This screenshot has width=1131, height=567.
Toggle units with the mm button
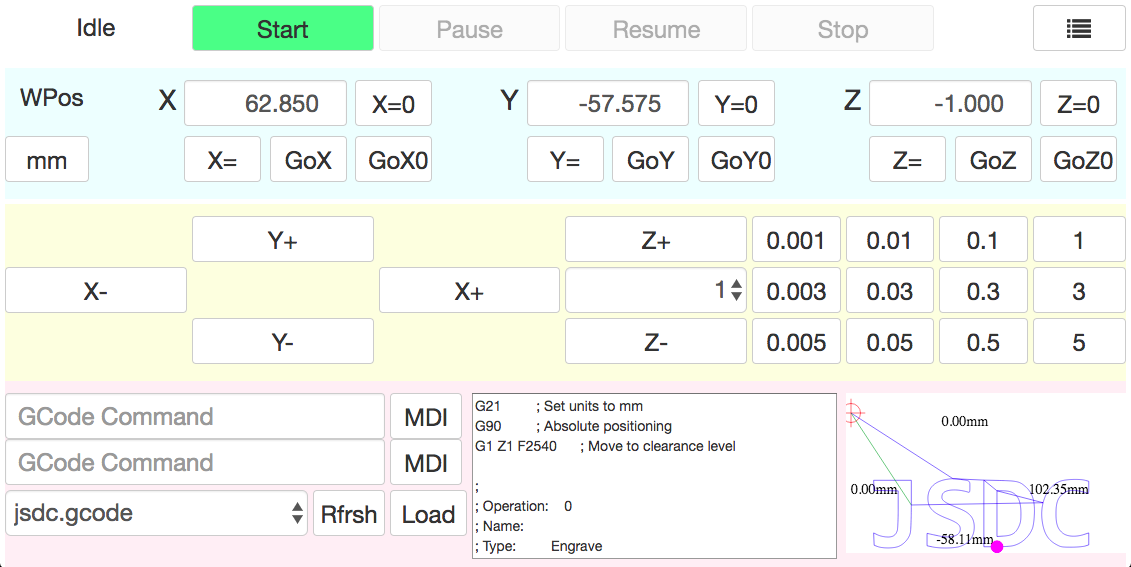(47, 159)
